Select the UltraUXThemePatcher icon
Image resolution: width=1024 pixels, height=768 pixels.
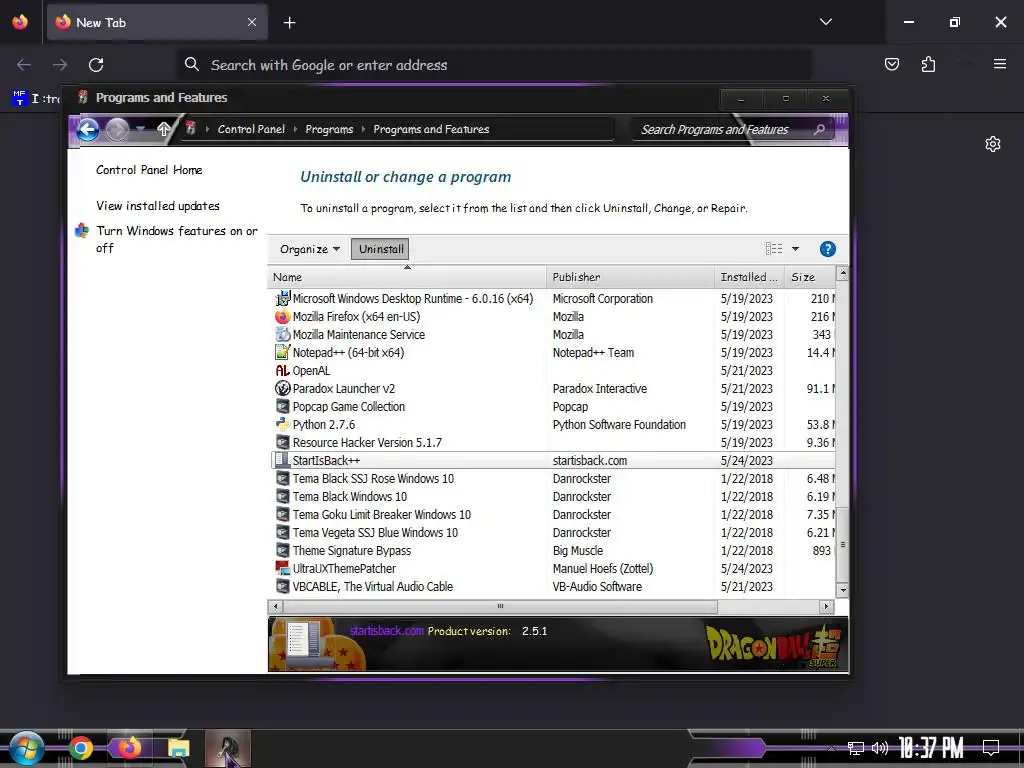(x=282, y=568)
